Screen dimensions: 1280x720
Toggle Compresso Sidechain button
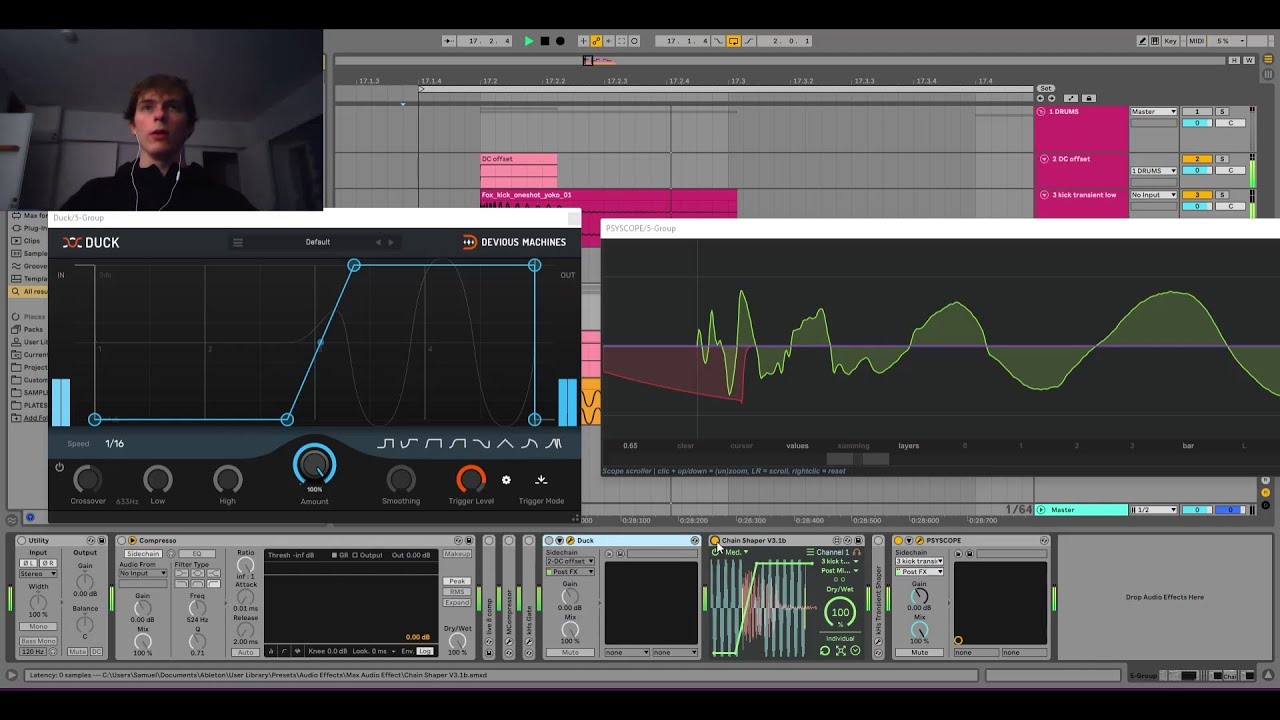pyautogui.click(x=142, y=554)
